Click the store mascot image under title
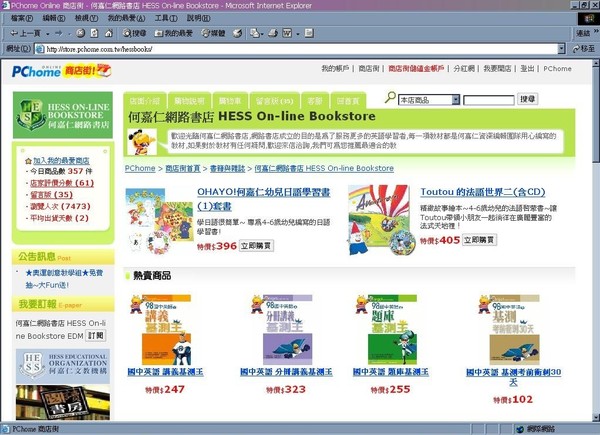Image resolution: width=600 pixels, height=435 pixels. pyautogui.click(x=142, y=142)
